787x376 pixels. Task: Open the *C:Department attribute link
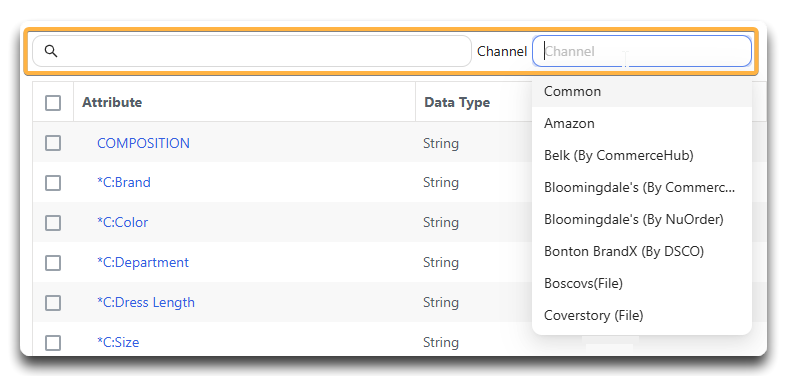(x=143, y=263)
